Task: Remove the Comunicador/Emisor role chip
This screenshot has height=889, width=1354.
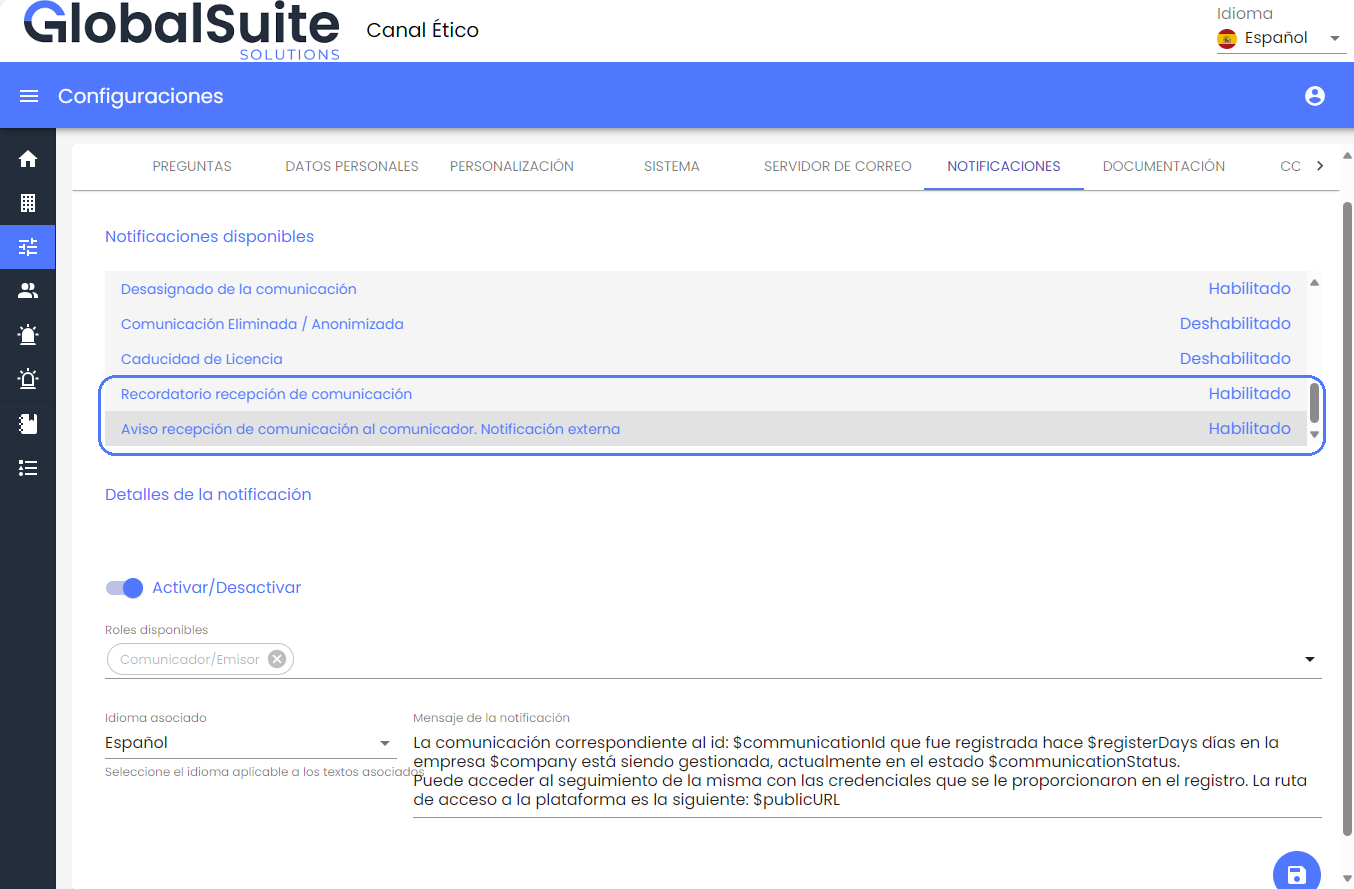Action: (277, 659)
